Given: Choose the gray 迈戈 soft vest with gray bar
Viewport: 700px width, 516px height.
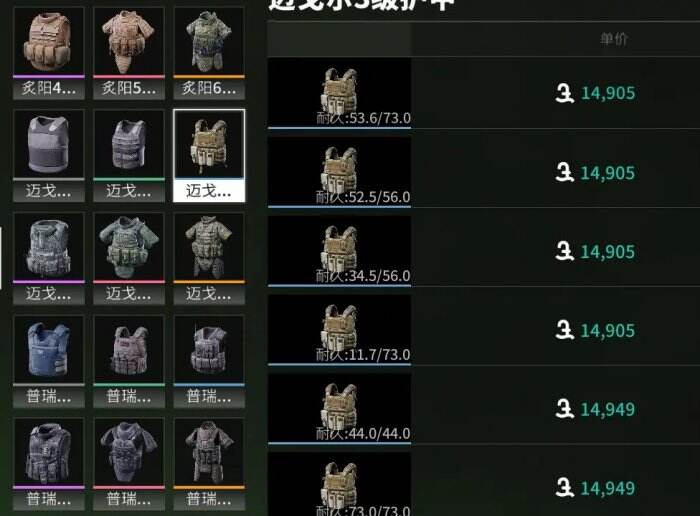Looking at the screenshot, I should (49, 155).
